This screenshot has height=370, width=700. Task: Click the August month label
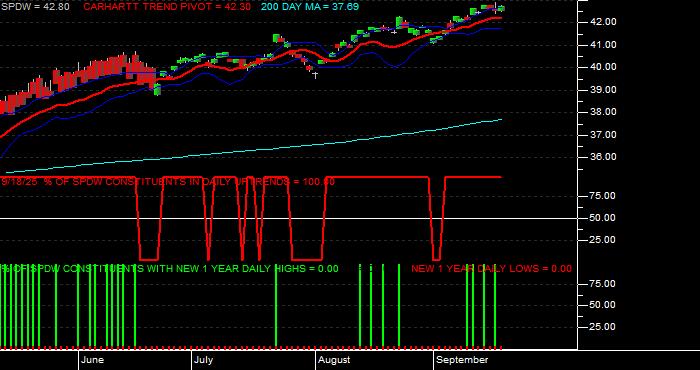click(x=334, y=360)
